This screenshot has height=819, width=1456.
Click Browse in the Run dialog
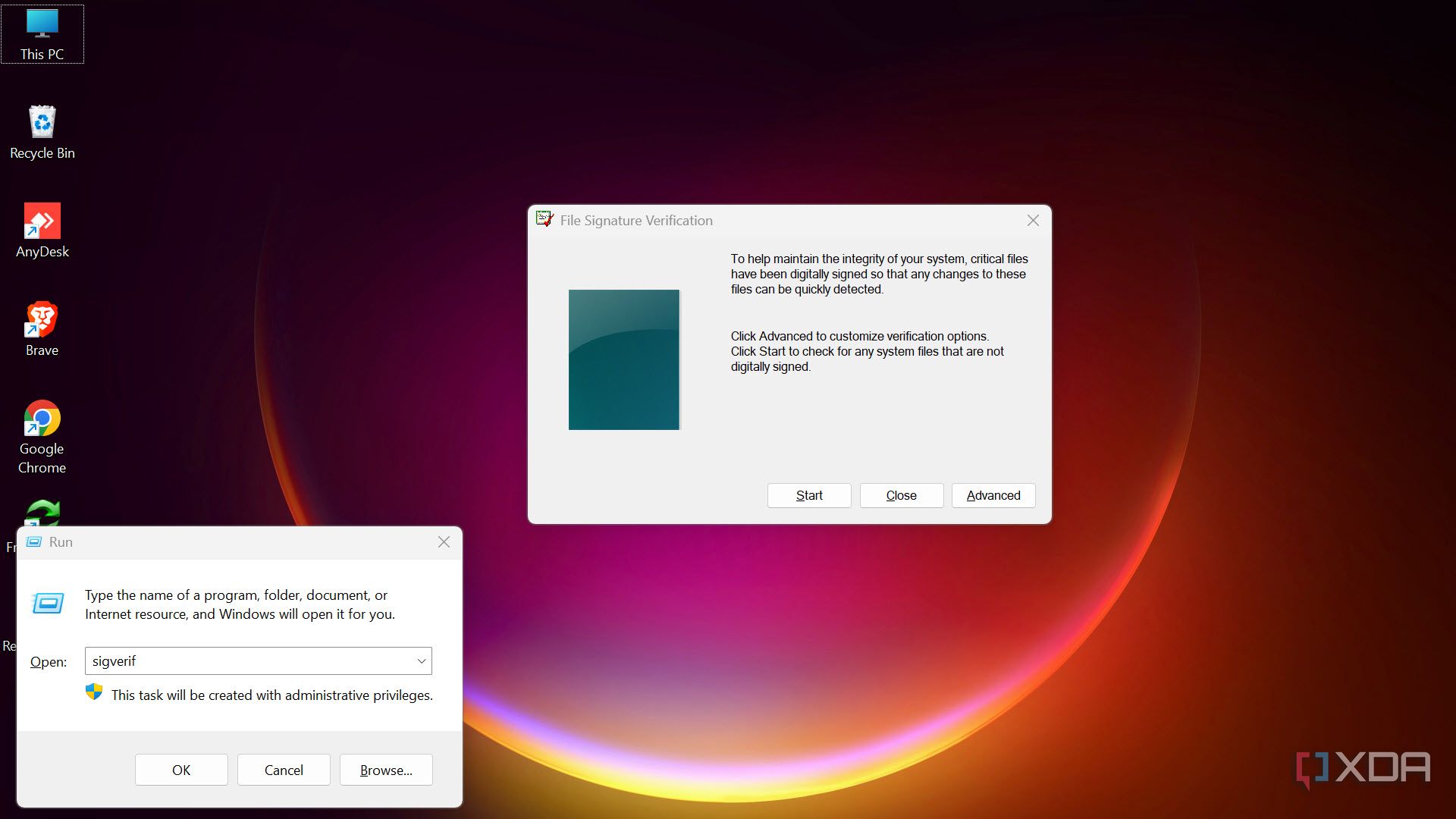(x=386, y=770)
